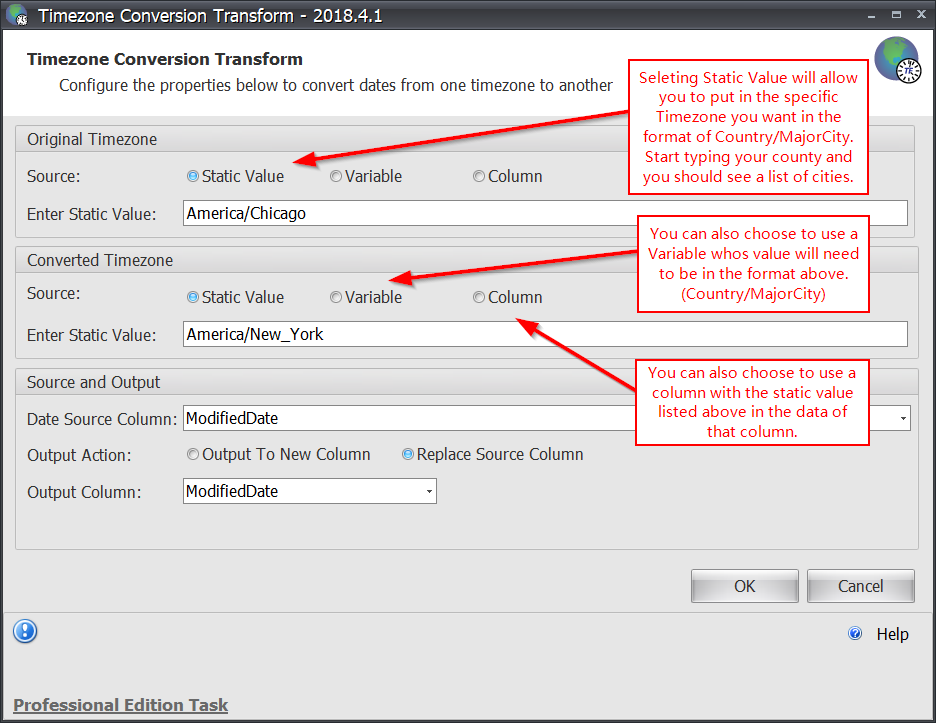The height and width of the screenshot is (723, 936).
Task: Click the Cancel button
Action: coord(860,585)
